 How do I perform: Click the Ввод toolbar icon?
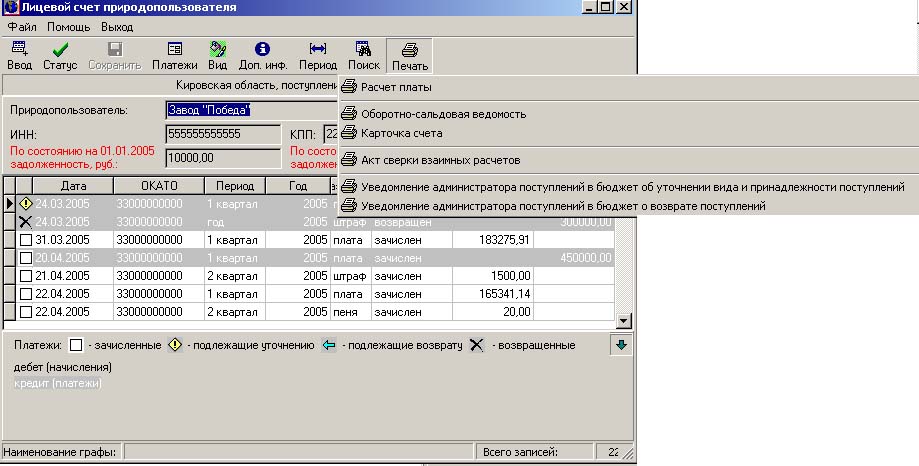tap(19, 49)
